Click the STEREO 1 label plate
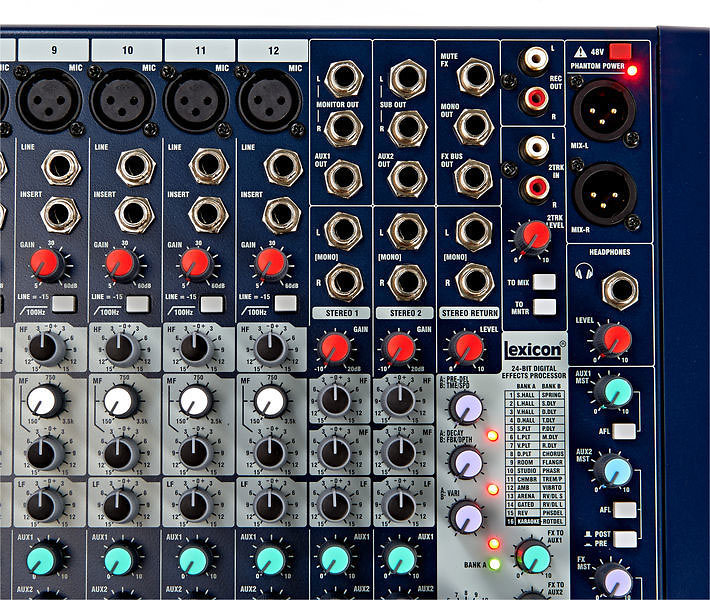The width and height of the screenshot is (710, 600). click(x=341, y=313)
